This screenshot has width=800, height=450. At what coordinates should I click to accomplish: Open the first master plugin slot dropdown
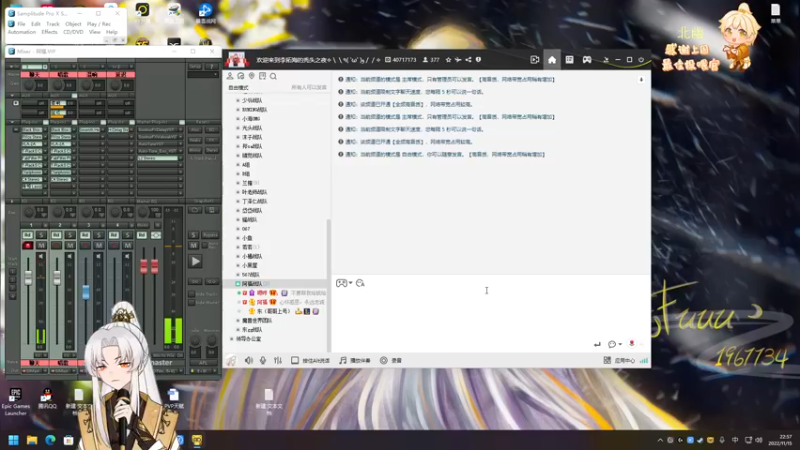pyautogui.click(x=180, y=130)
